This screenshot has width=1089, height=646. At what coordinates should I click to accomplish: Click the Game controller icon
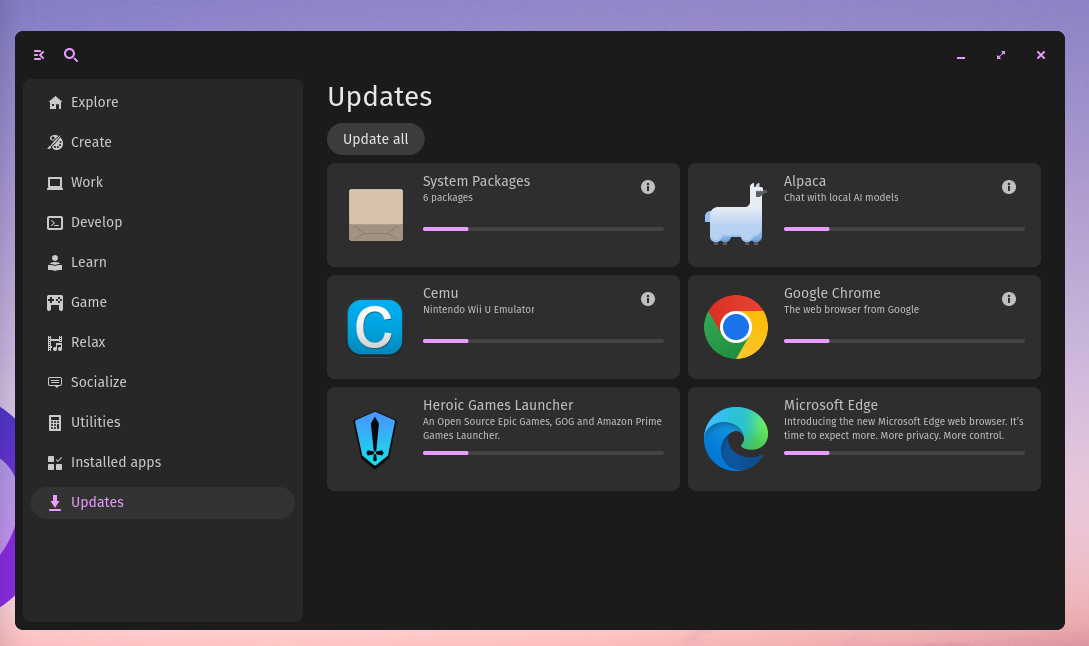[55, 303]
